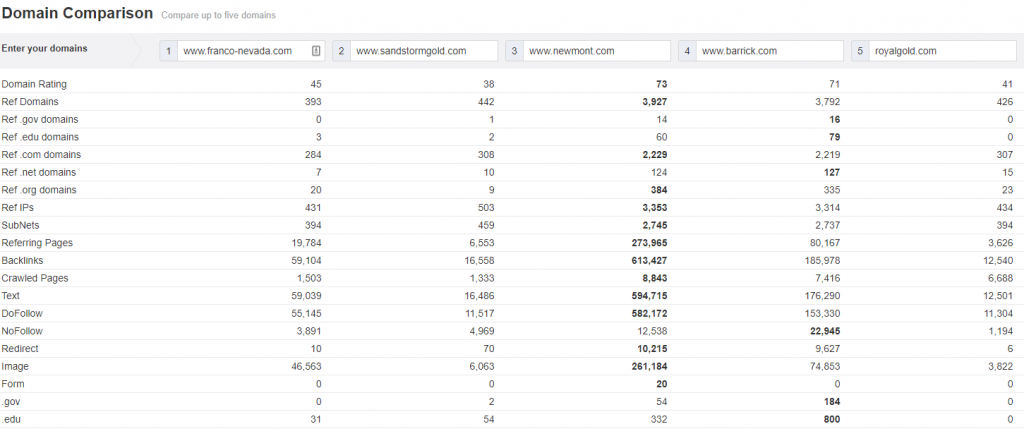Click the Backlinks row label
This screenshot has width=1024, height=436.
click(22, 260)
